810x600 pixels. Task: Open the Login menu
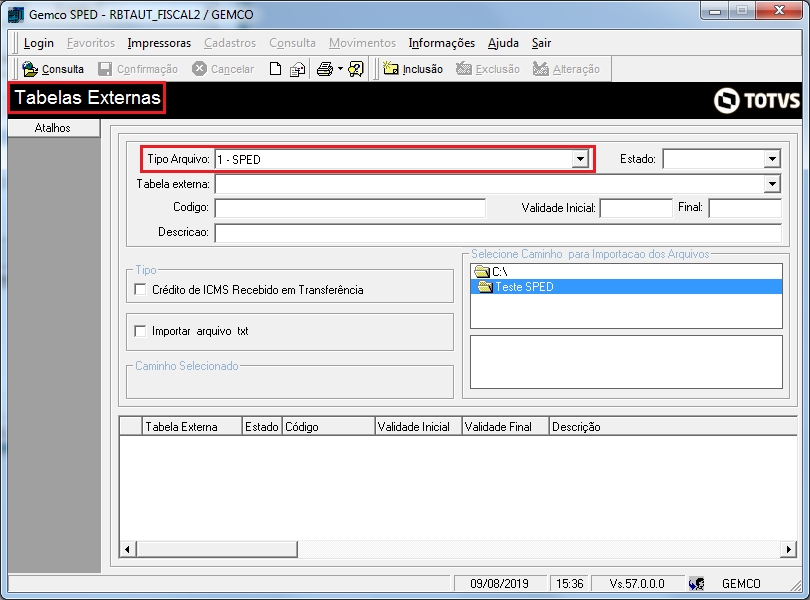click(x=39, y=43)
